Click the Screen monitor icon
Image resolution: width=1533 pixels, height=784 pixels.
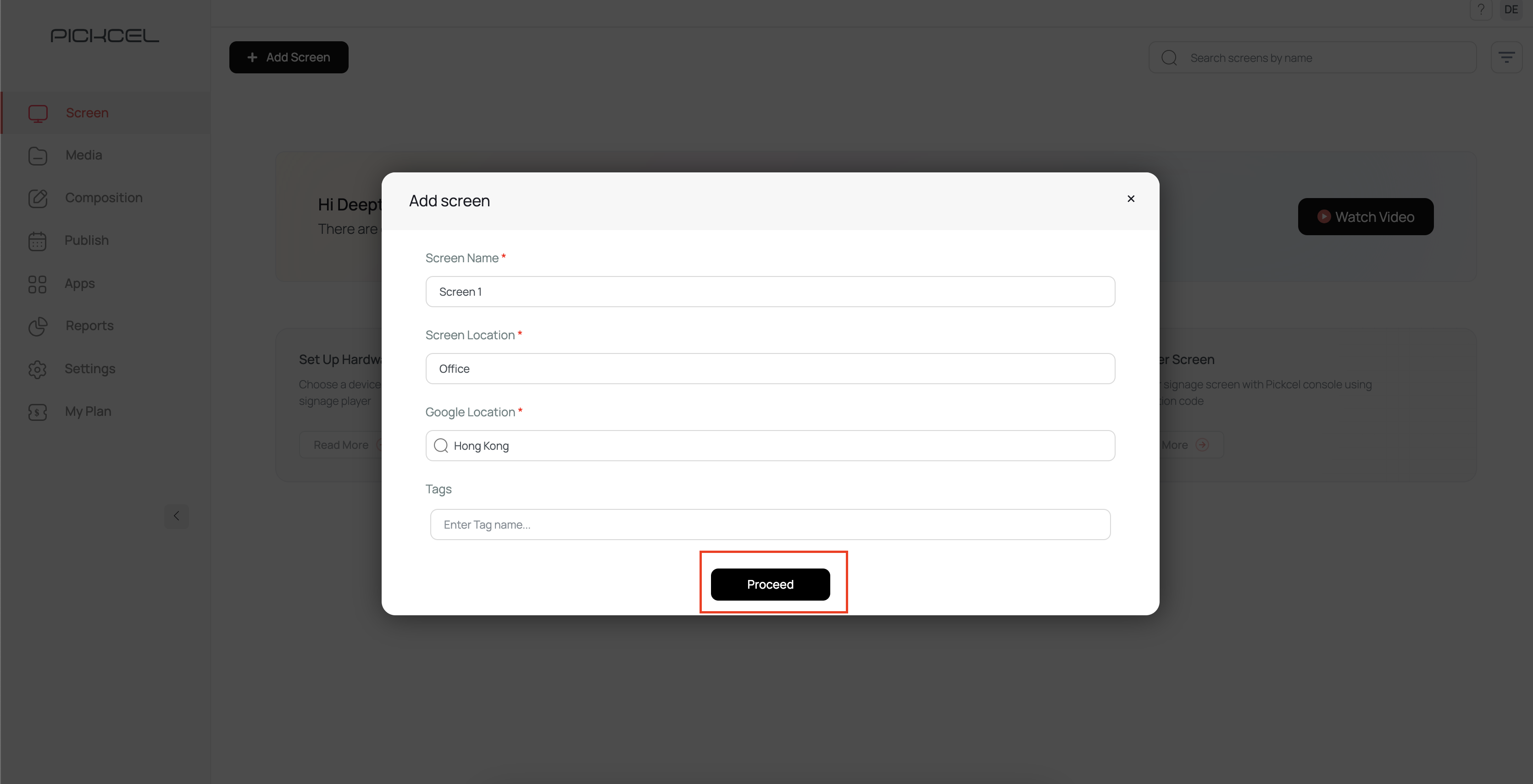(38, 113)
